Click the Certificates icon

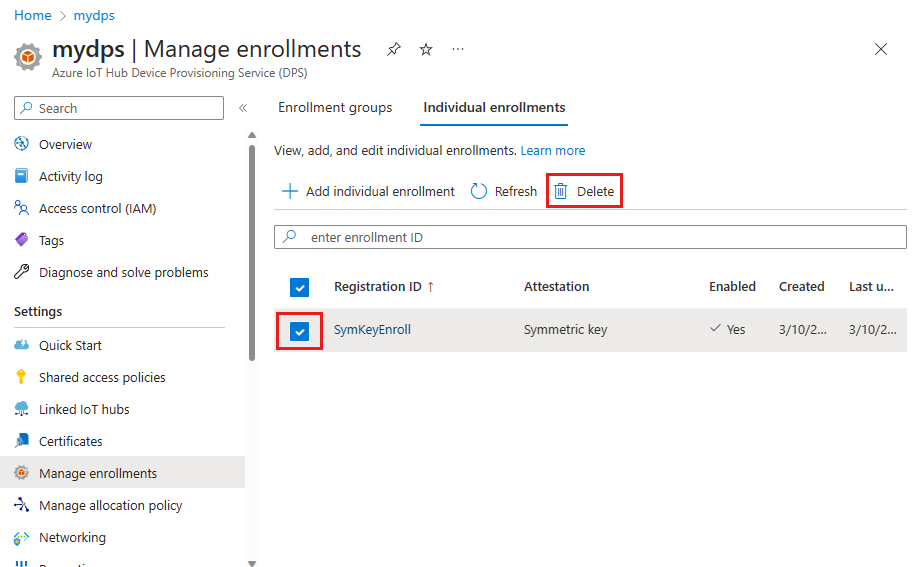tap(22, 441)
